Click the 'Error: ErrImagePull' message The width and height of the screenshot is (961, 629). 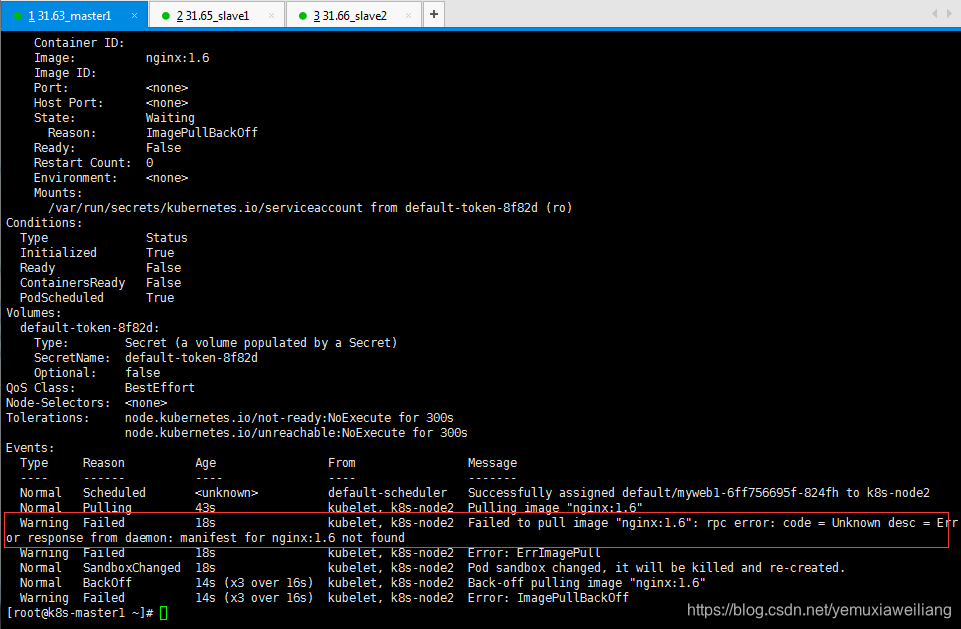[534, 553]
